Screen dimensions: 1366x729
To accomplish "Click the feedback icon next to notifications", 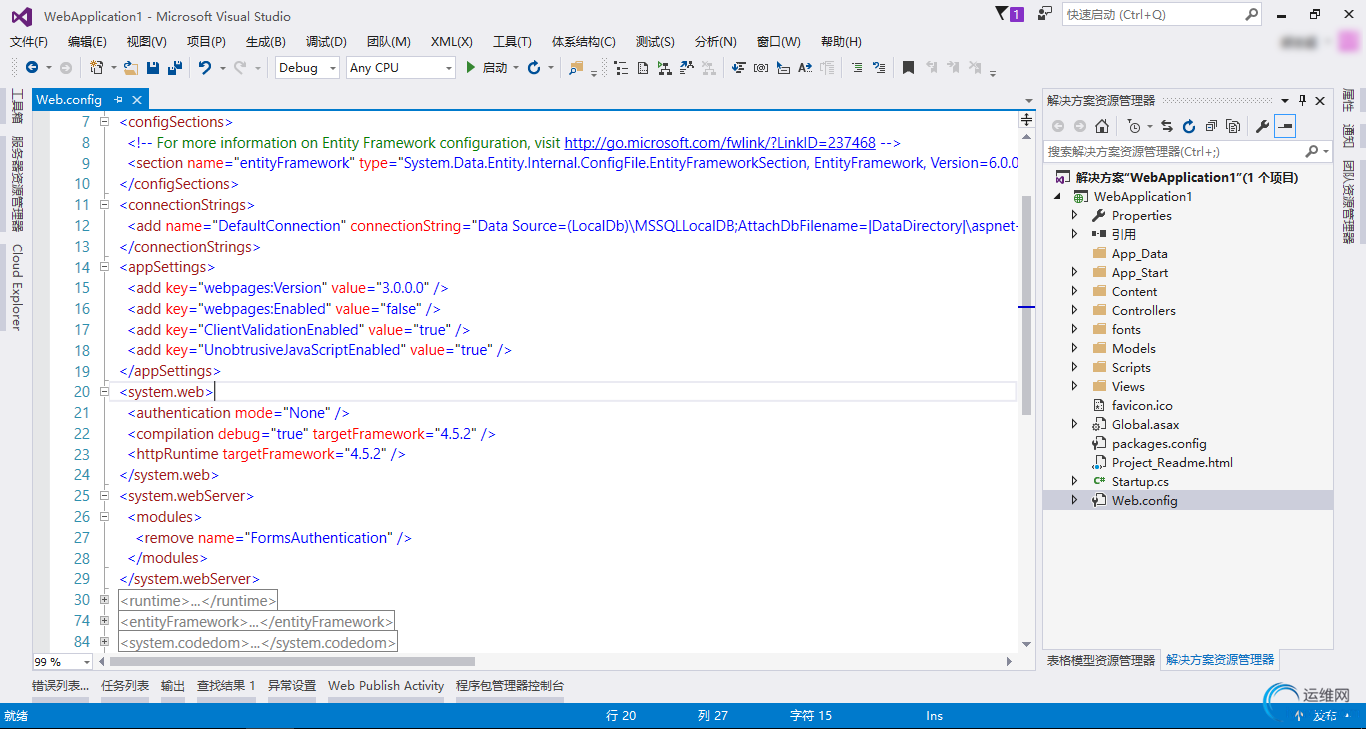I will click(x=1045, y=14).
